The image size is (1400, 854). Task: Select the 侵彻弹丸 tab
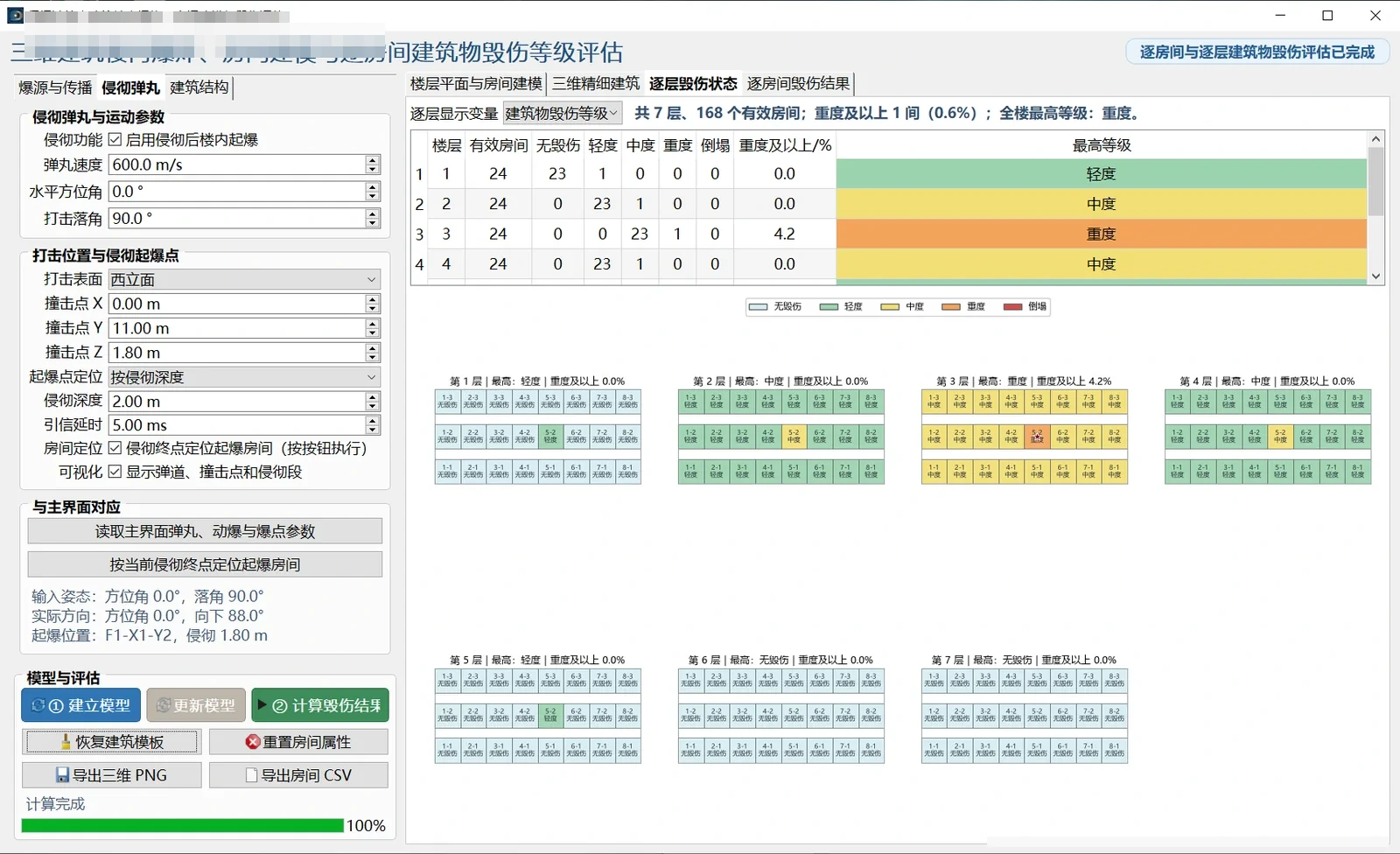(x=130, y=87)
